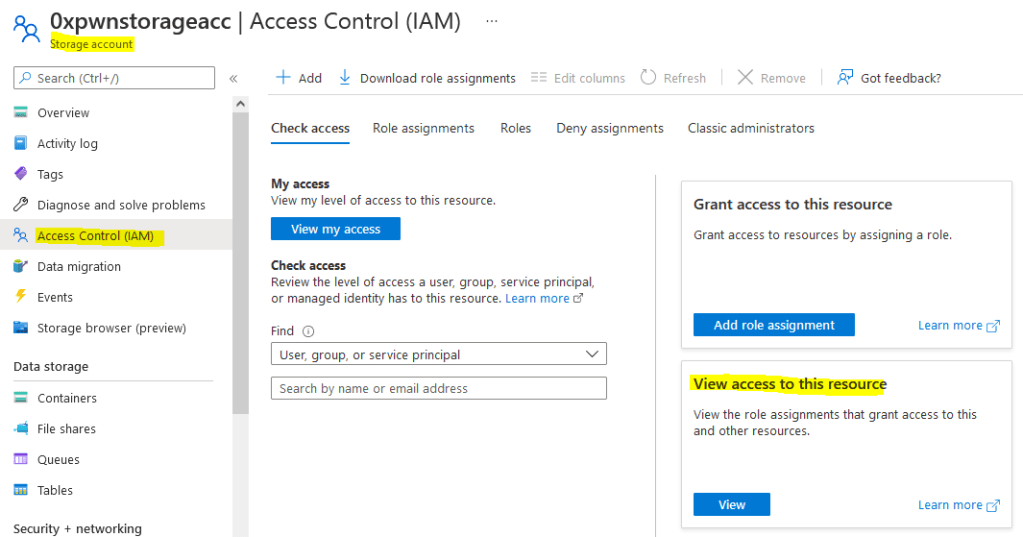Open Events lightning bolt icon
The height and width of the screenshot is (537, 1023).
pos(21,297)
